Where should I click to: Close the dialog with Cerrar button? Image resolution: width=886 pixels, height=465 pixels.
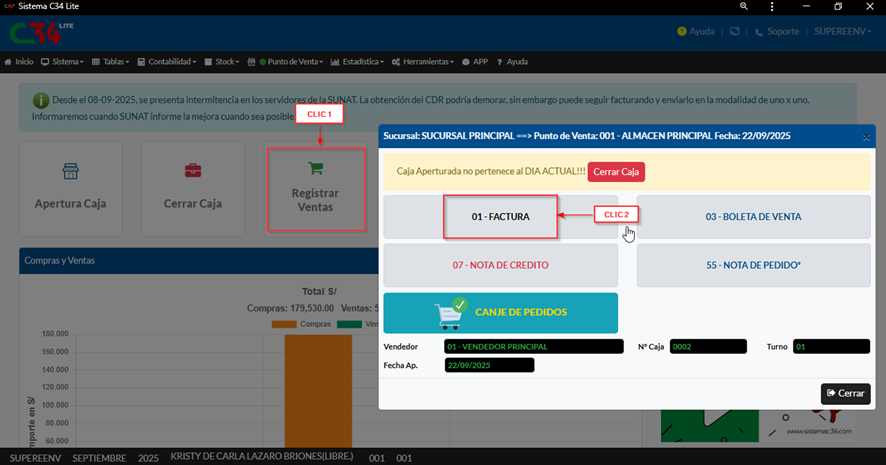click(845, 393)
